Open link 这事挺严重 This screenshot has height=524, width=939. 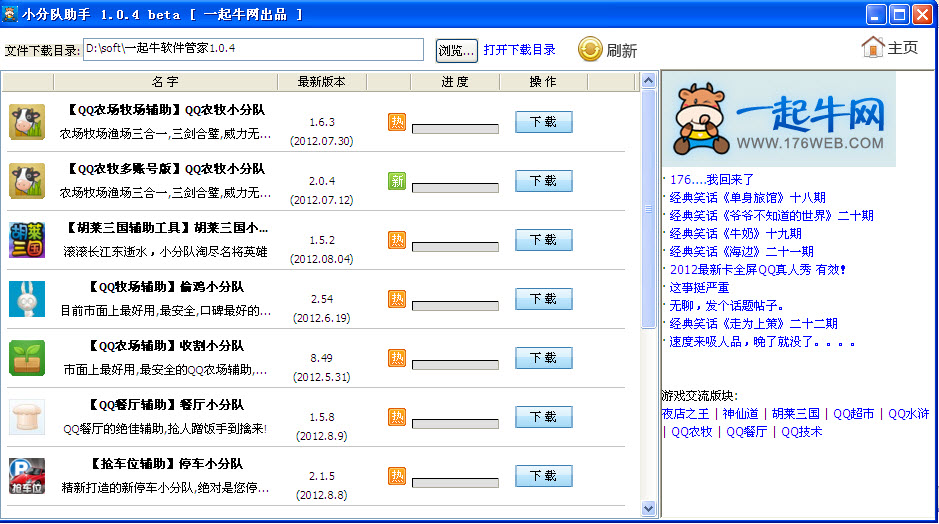coord(699,287)
